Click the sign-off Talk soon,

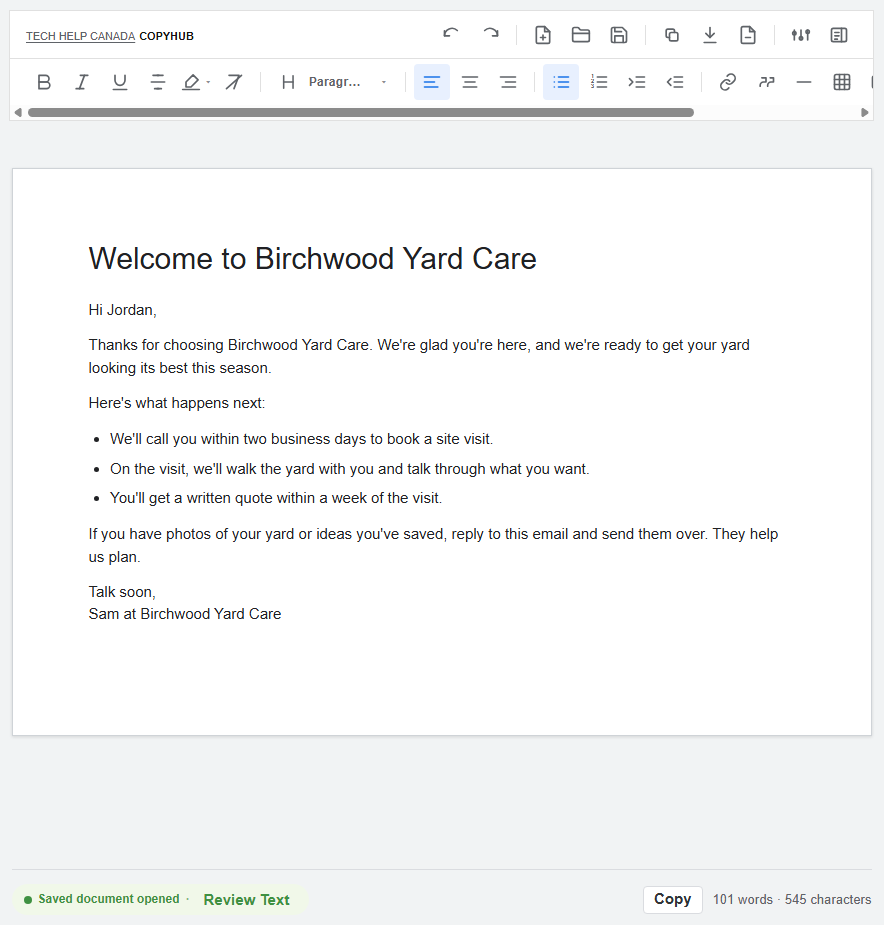click(x=122, y=592)
